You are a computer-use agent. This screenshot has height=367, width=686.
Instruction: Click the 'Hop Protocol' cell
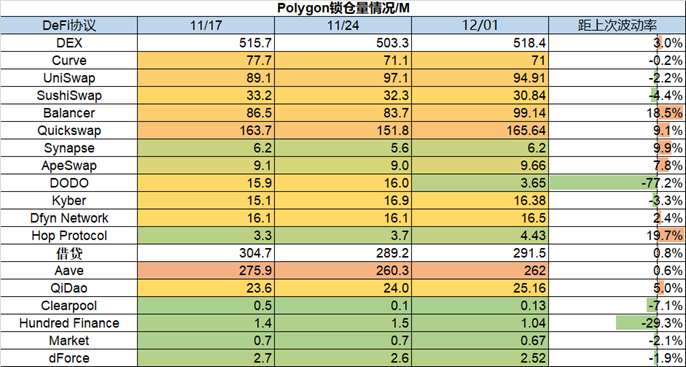coord(69,235)
